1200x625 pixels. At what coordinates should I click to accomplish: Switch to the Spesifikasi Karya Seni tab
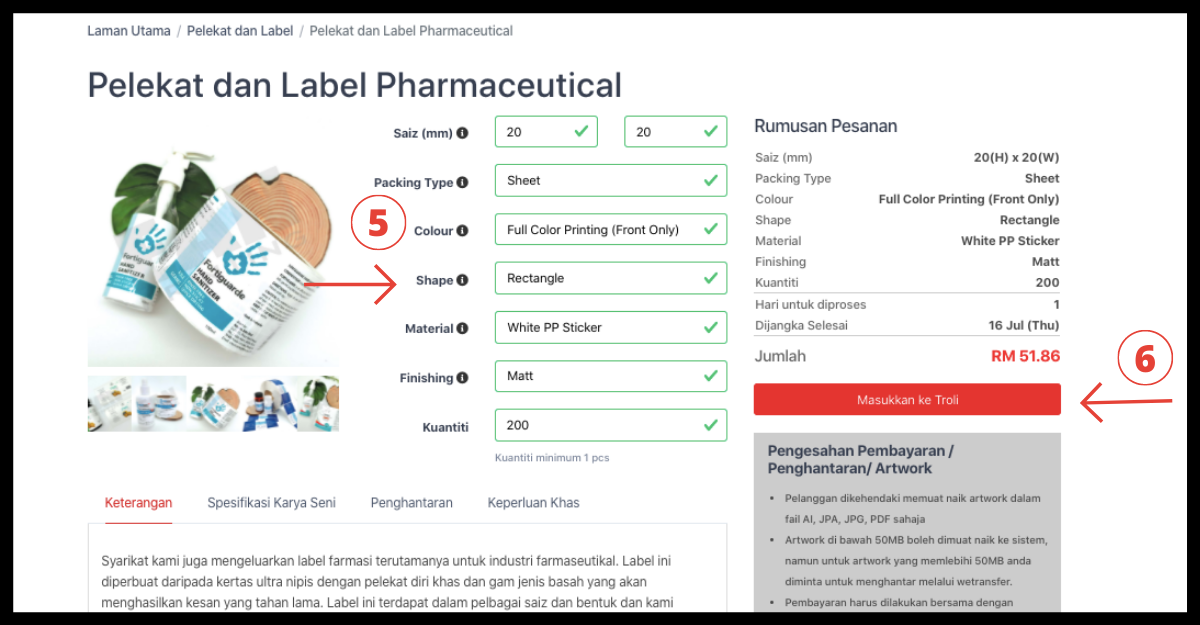click(x=271, y=503)
